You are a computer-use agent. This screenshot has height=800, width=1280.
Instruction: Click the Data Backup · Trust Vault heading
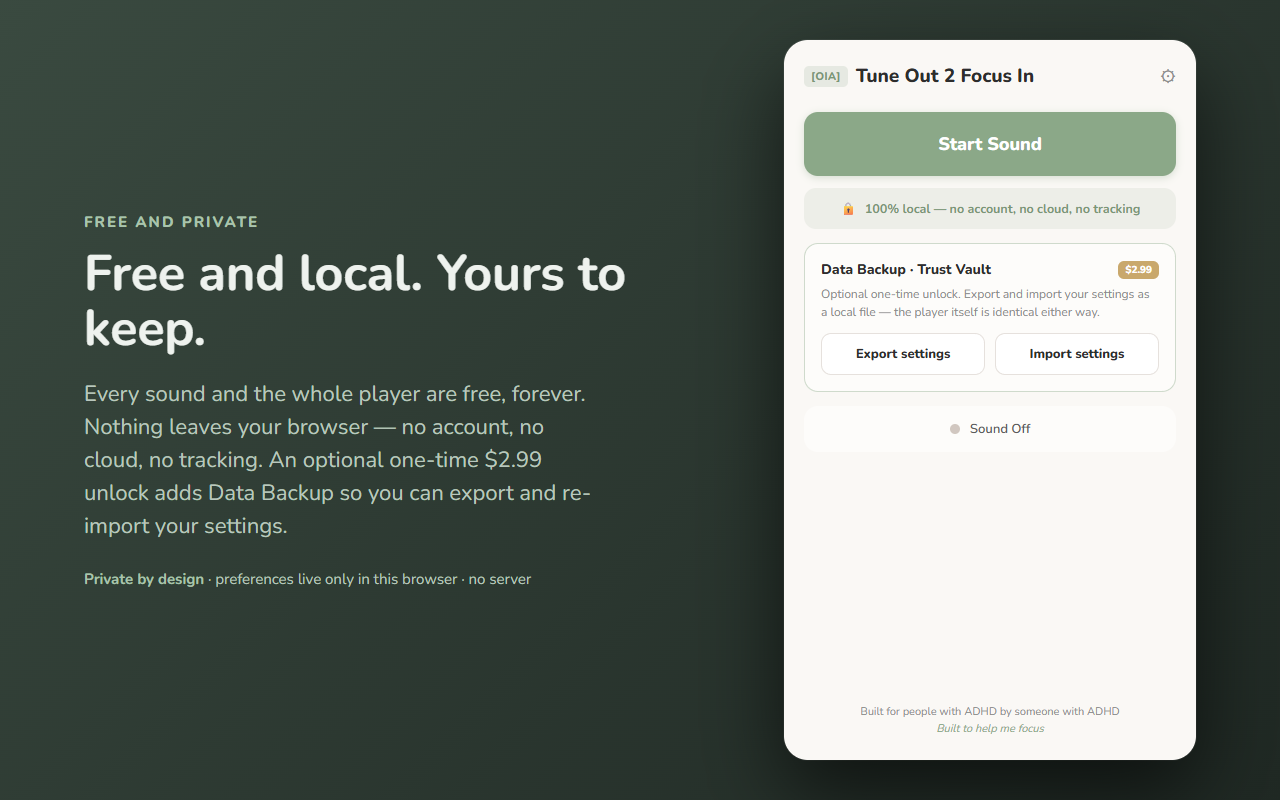pos(906,269)
